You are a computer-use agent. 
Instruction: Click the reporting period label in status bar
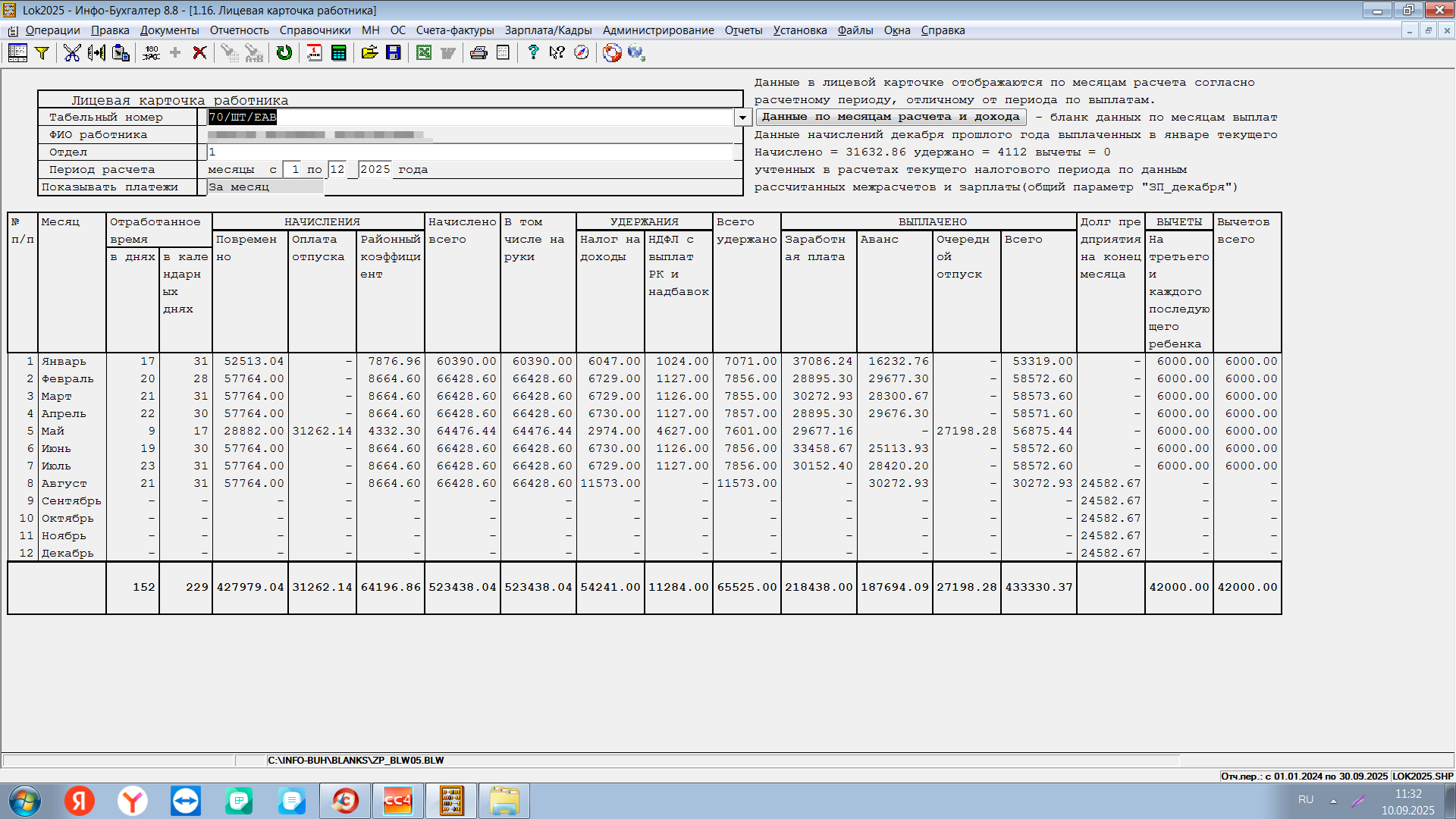[1304, 777]
